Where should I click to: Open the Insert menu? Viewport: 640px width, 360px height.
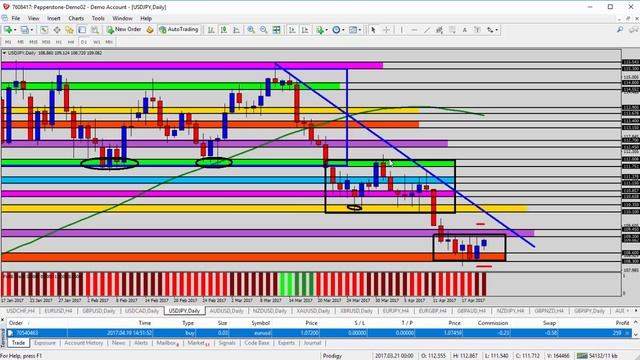coord(53,18)
